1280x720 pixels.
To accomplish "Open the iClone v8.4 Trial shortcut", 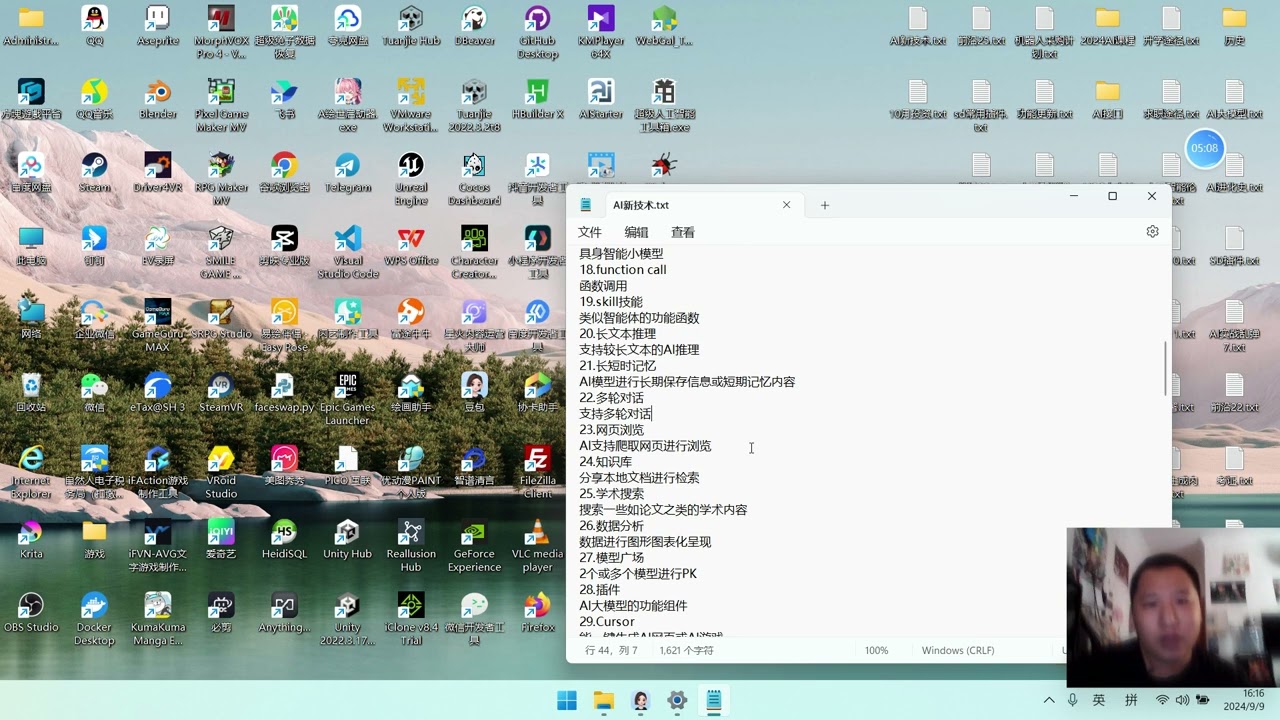I will pos(411,616).
